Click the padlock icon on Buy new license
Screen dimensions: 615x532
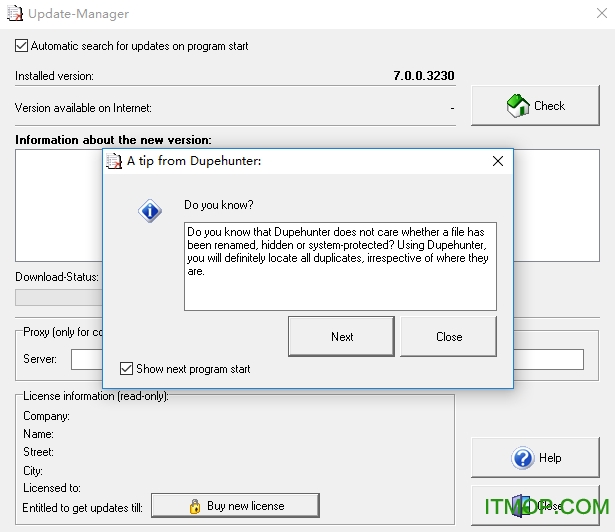(194, 506)
